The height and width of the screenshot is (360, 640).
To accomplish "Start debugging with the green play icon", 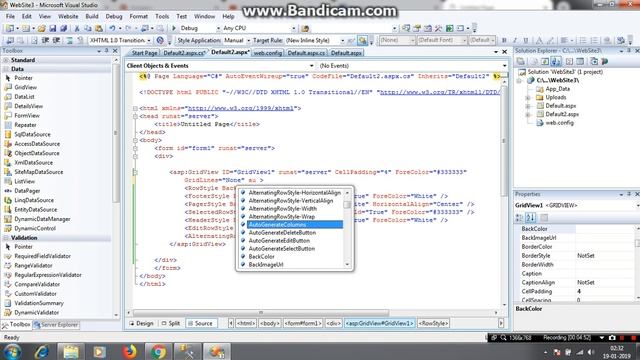I will (x=174, y=28).
